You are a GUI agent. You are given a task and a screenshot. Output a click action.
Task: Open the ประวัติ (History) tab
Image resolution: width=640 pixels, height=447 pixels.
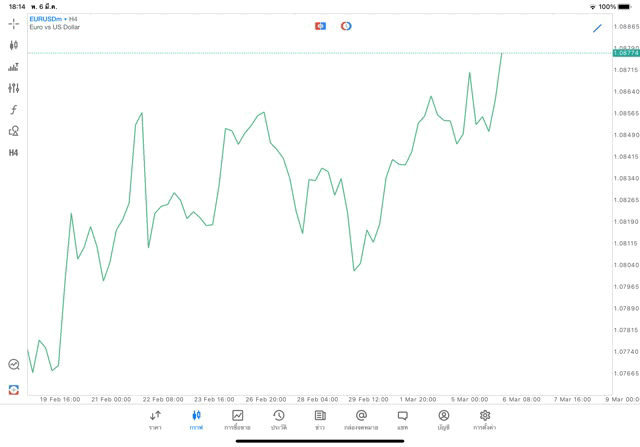(278, 420)
